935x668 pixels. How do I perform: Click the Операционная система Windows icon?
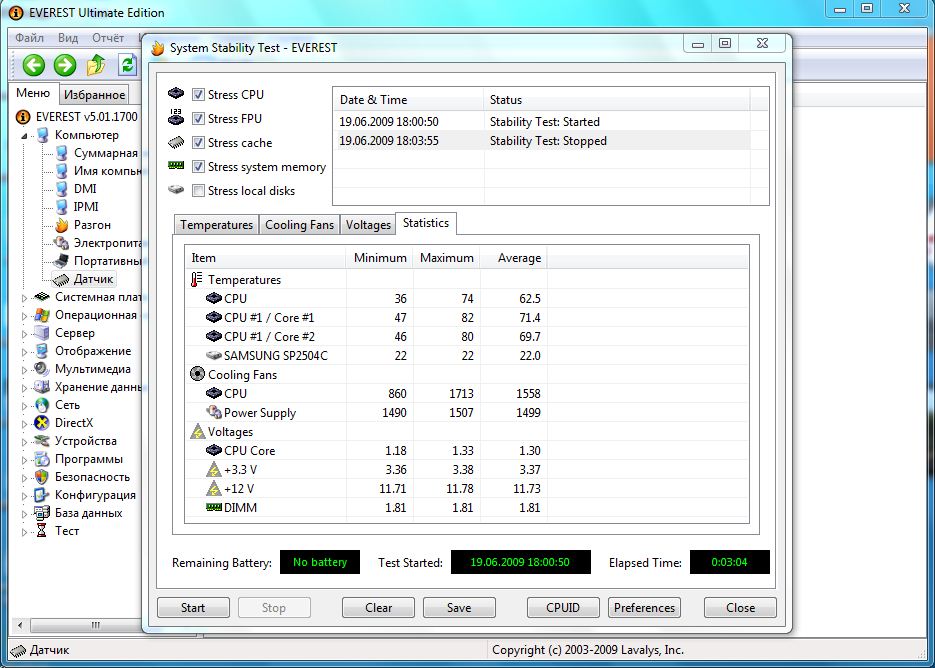tap(42, 315)
